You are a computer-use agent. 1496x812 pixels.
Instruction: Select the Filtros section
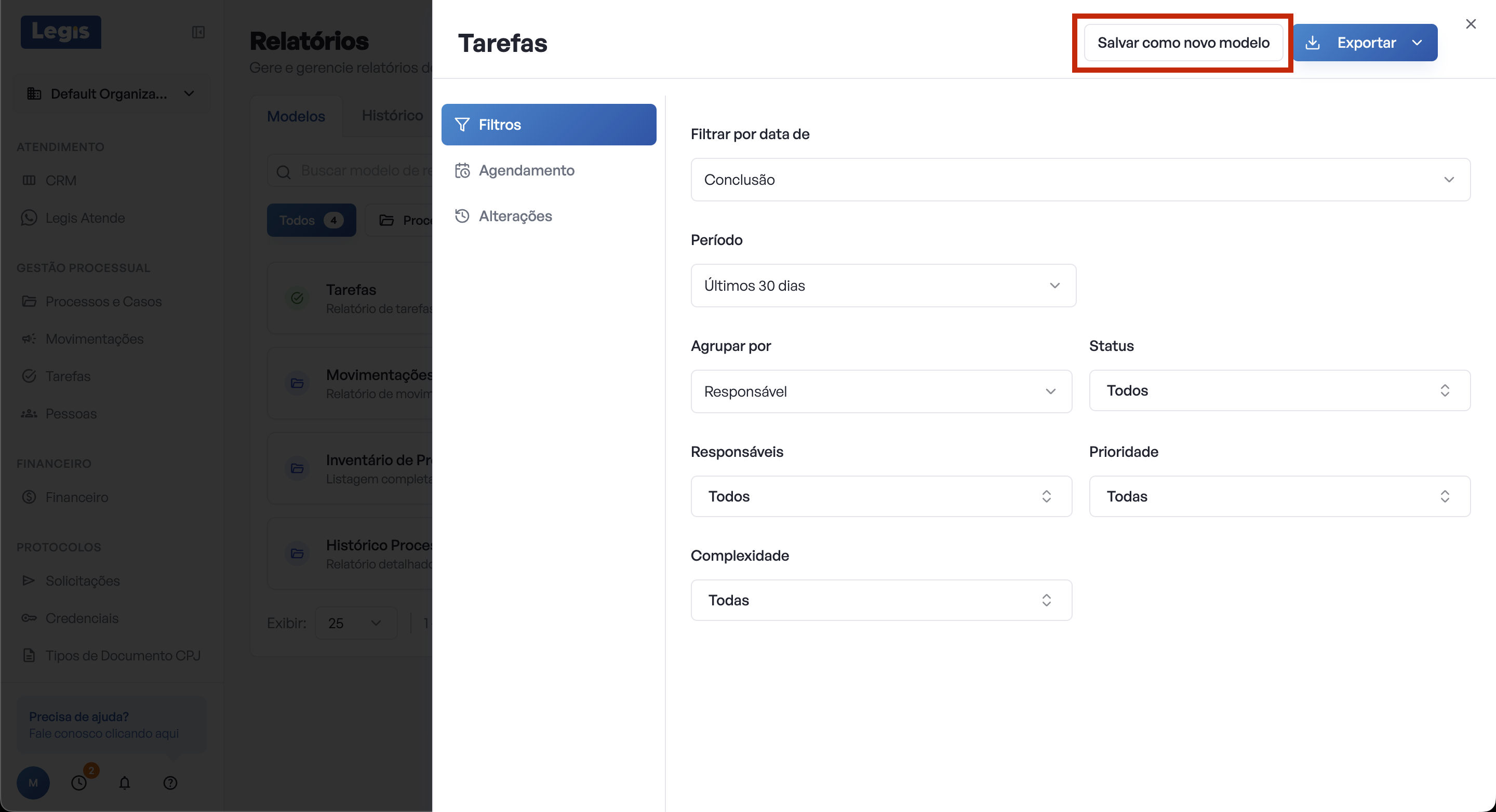point(548,124)
